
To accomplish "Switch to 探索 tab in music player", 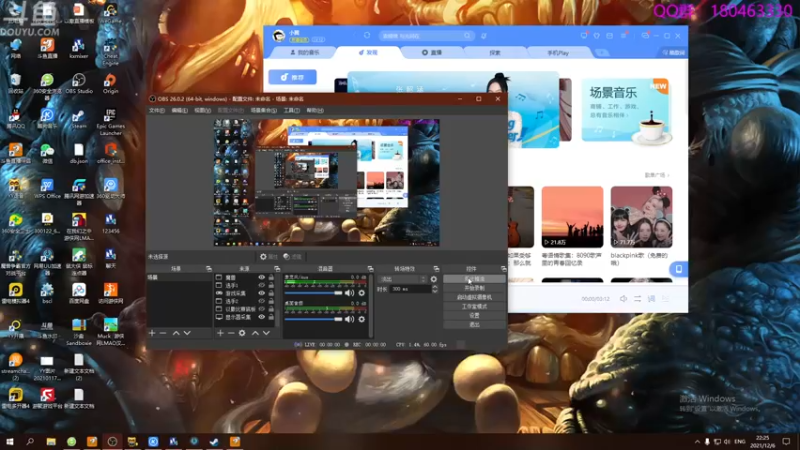I will click(x=495, y=53).
